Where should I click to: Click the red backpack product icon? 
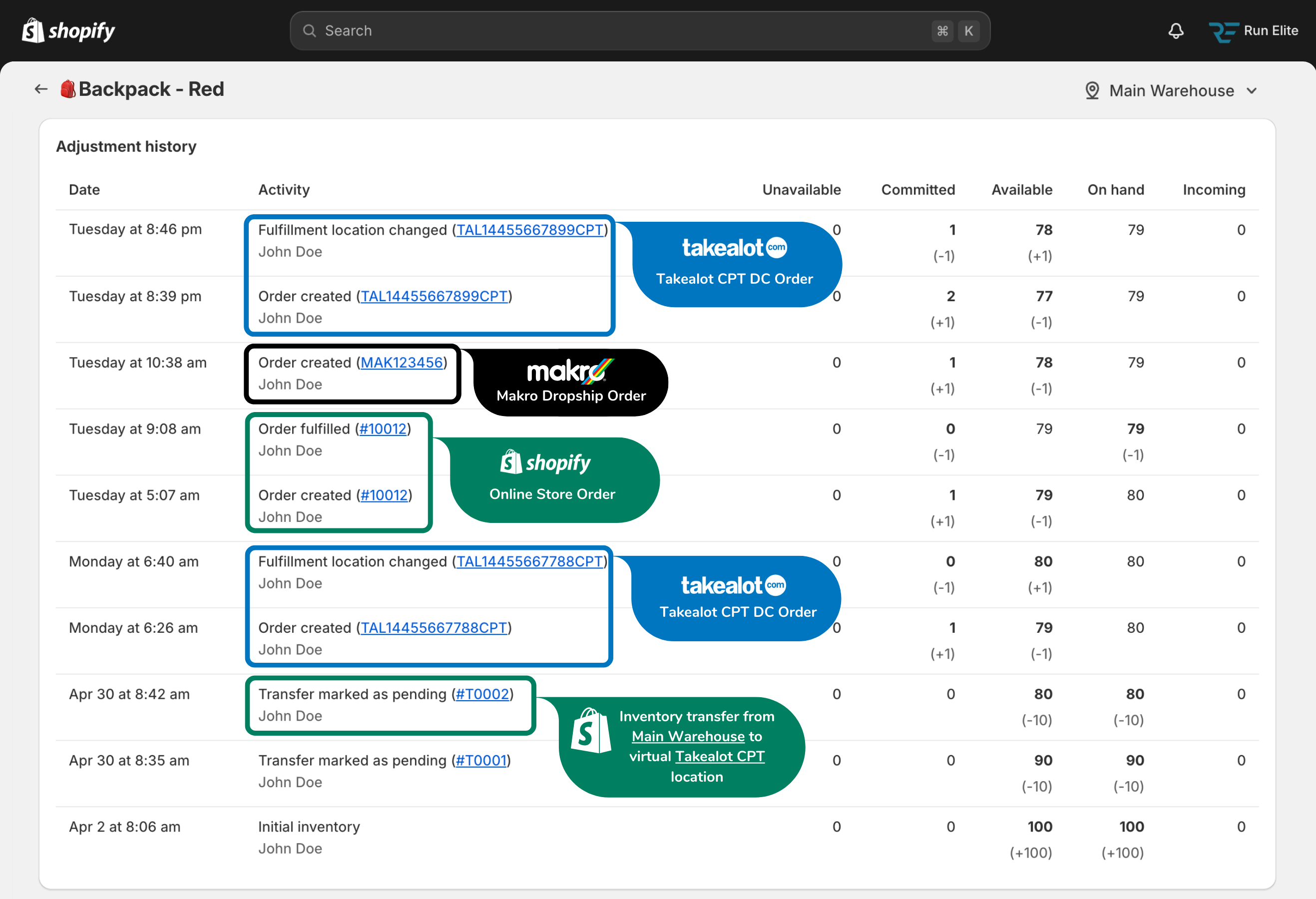pyautogui.click(x=68, y=89)
